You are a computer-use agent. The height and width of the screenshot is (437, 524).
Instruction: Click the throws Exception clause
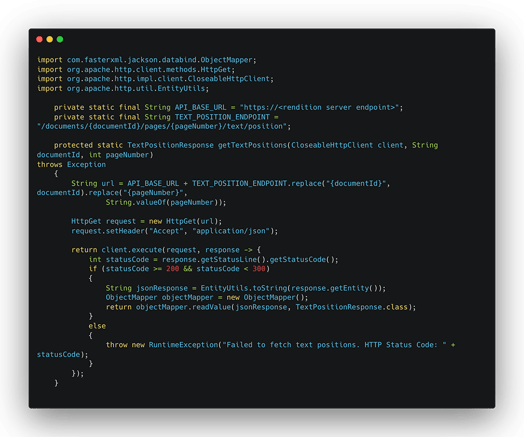71,164
